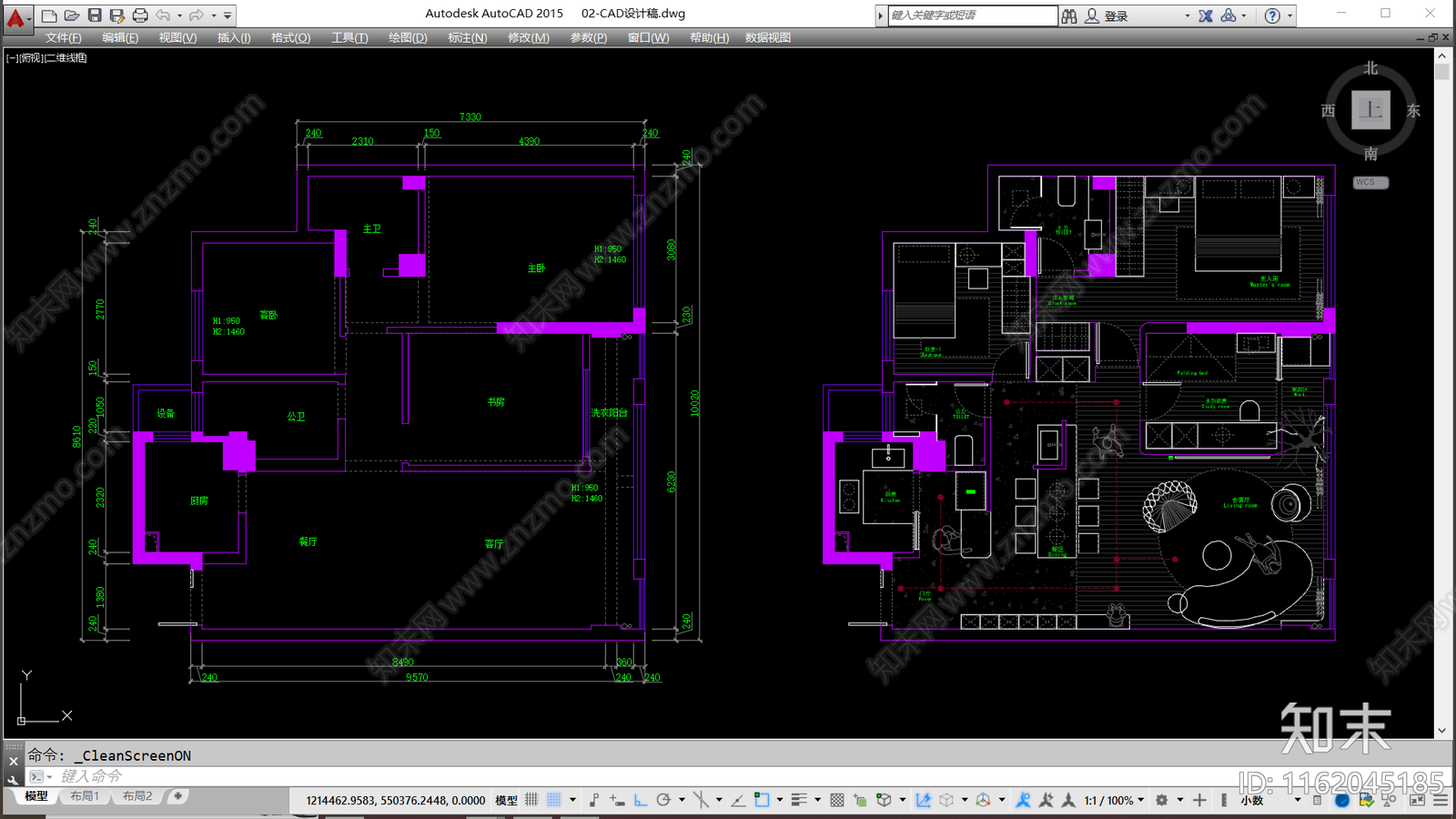Viewport: 1456px width, 819px height.
Task: Toggle transparency display in status bar
Action: [x=837, y=800]
